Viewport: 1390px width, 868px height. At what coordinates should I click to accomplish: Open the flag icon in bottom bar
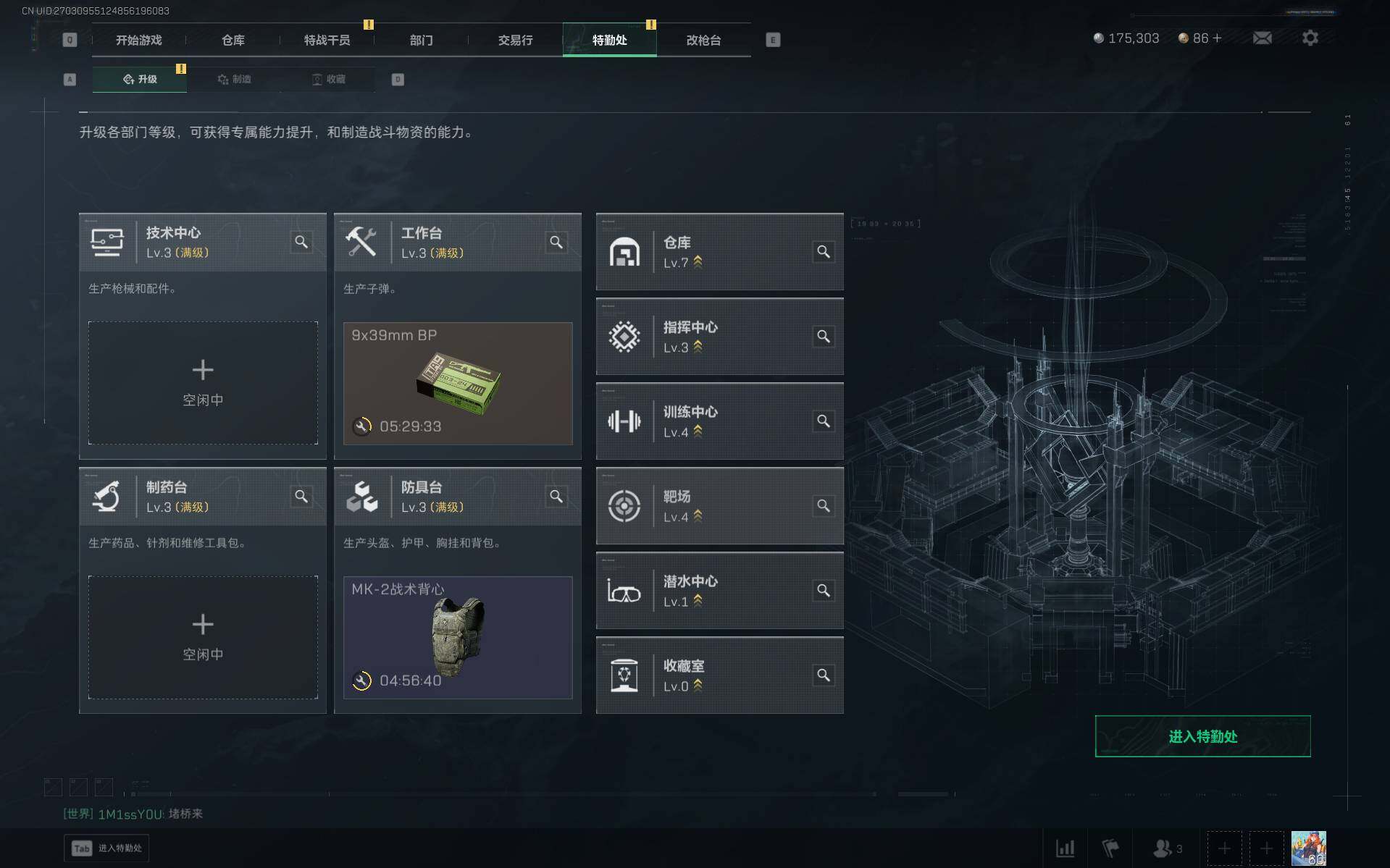coord(1110,848)
